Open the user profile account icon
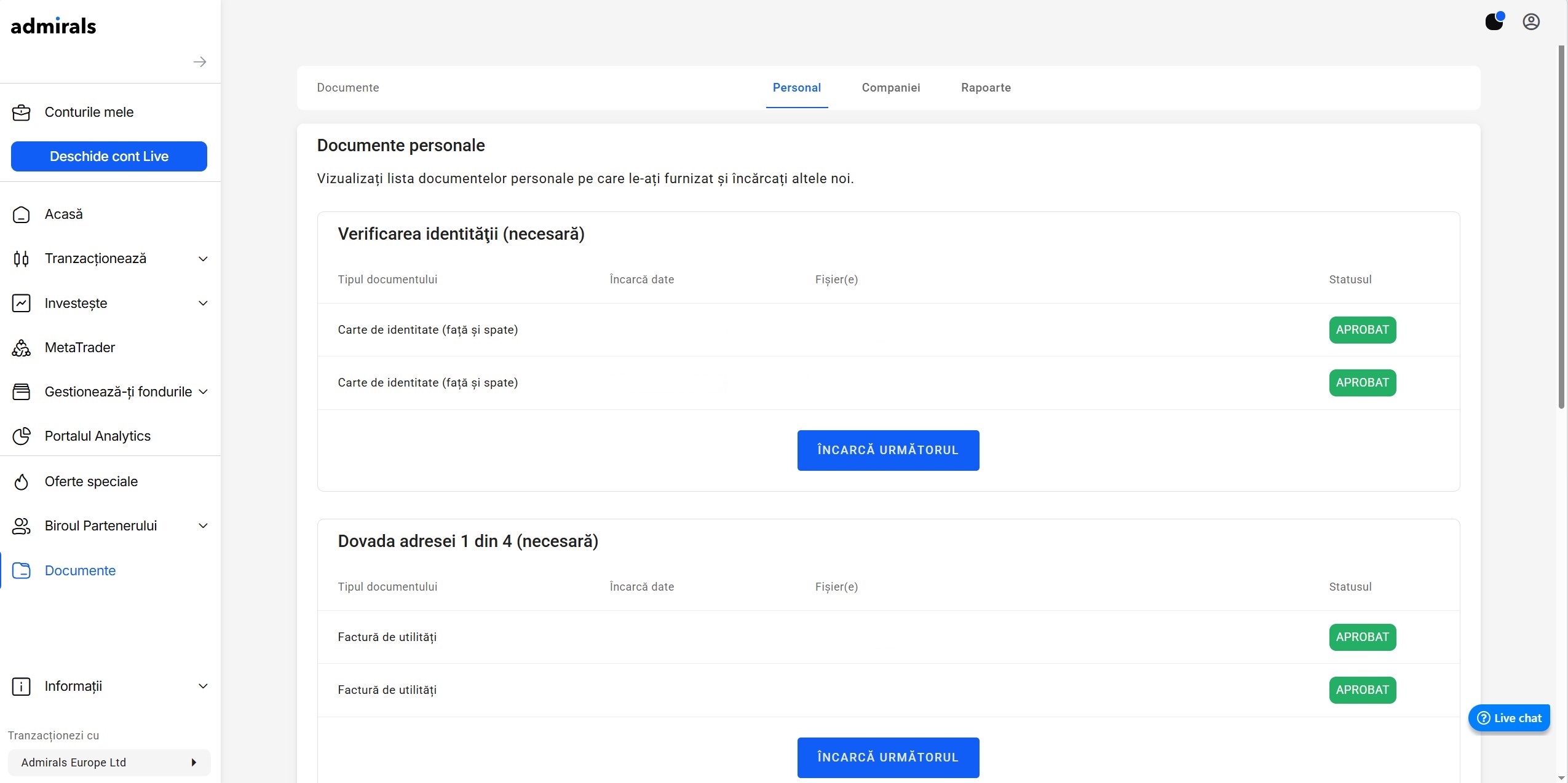1568x783 pixels. click(1531, 22)
